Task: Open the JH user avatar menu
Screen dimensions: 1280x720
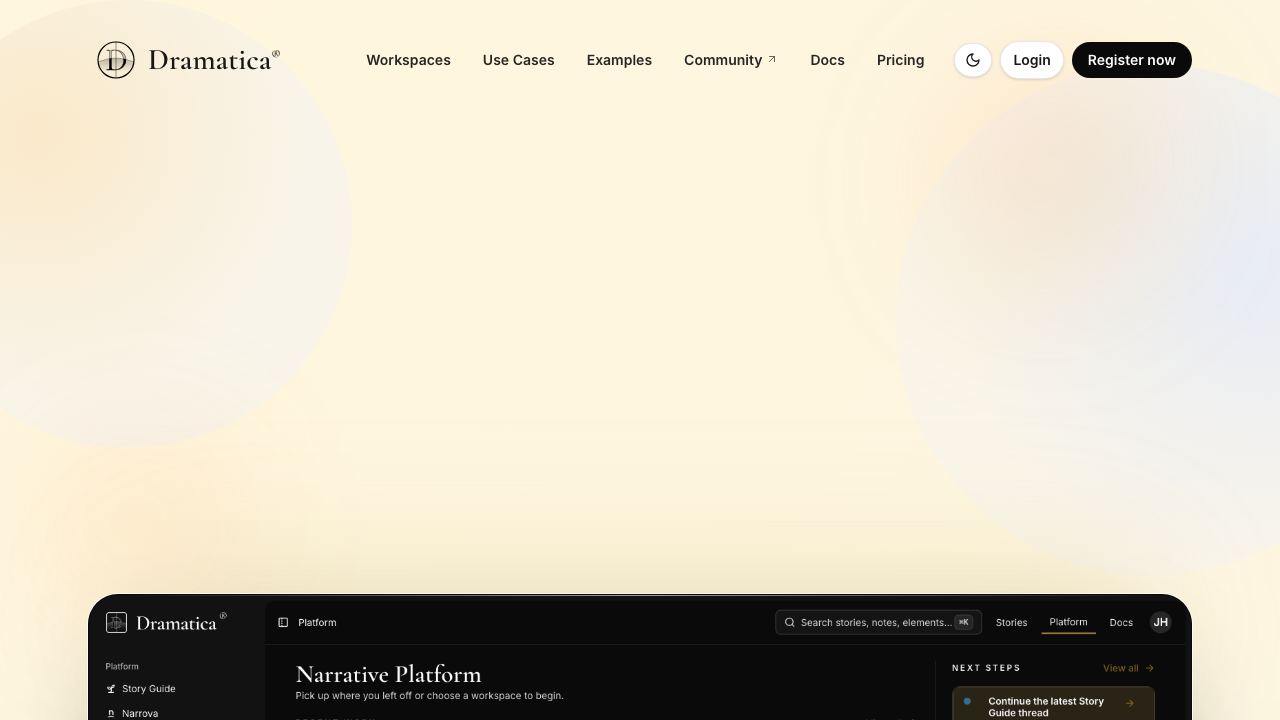Action: [x=1161, y=622]
